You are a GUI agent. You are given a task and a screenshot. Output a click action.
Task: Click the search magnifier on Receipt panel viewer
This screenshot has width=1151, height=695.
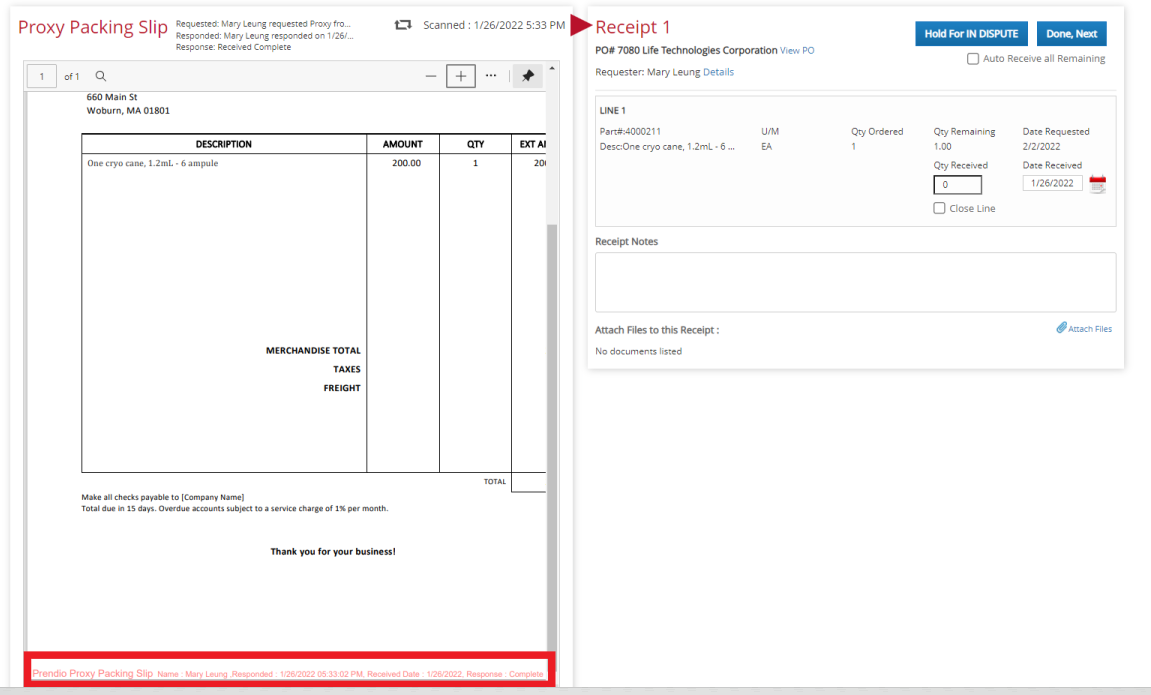100,75
